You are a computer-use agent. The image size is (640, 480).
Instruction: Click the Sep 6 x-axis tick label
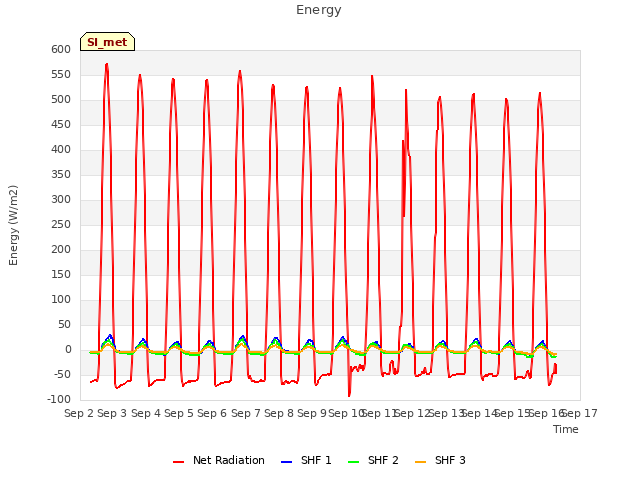[212, 413]
